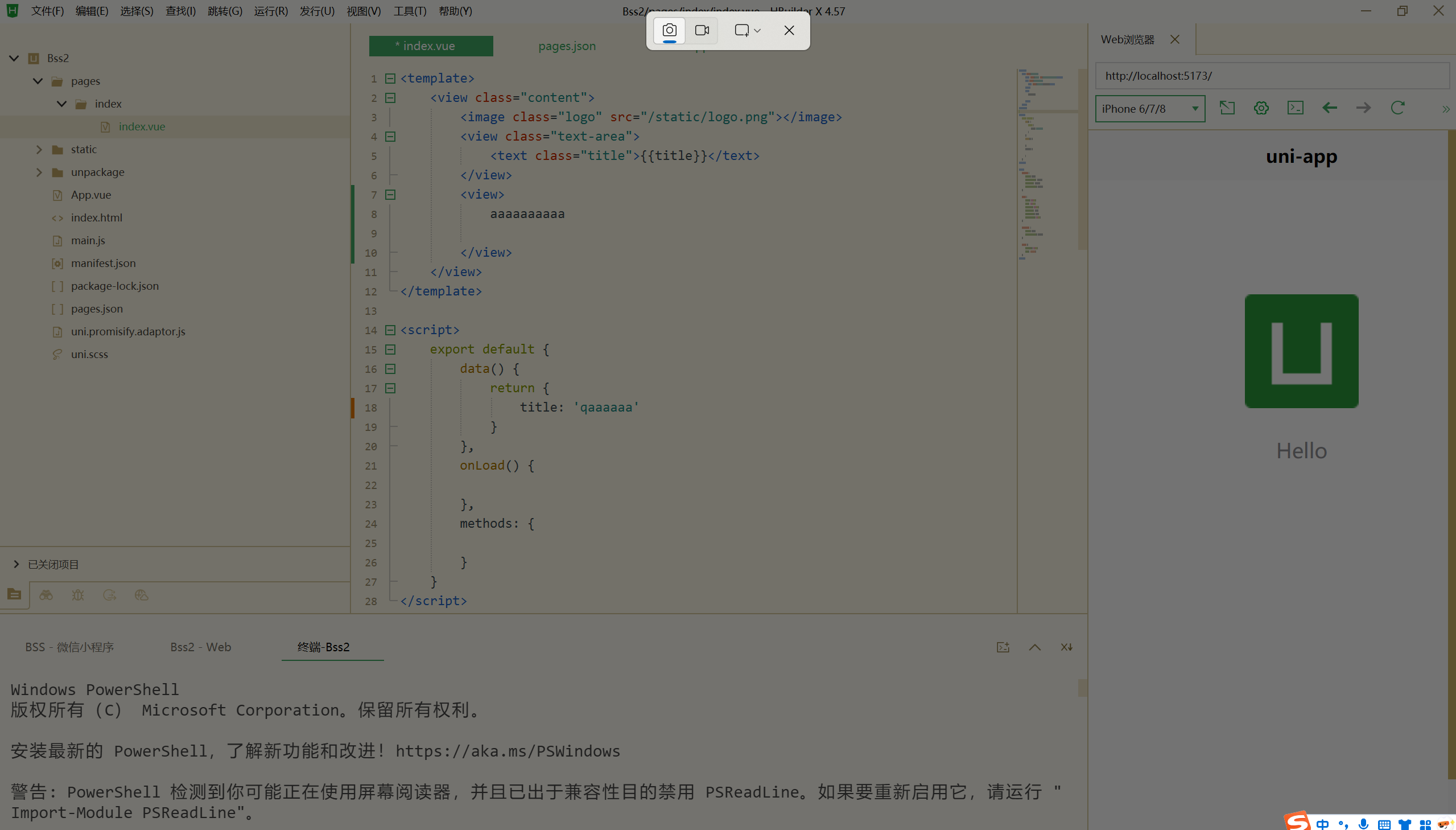Open browser console devtools icon
This screenshot has height=830, width=1456.
[x=1296, y=108]
